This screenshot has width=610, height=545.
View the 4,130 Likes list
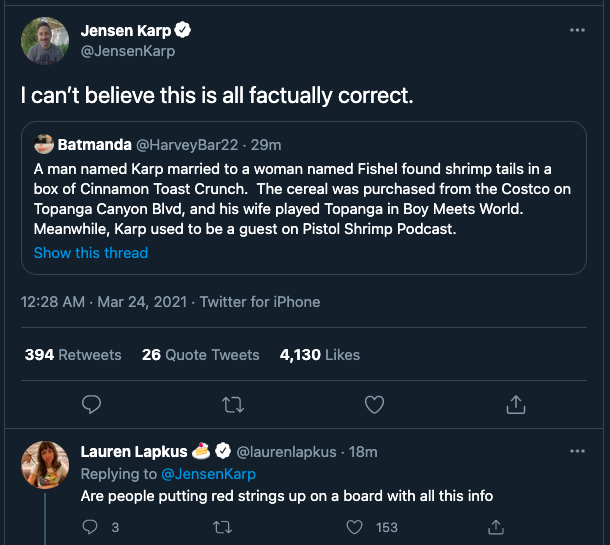tap(320, 355)
